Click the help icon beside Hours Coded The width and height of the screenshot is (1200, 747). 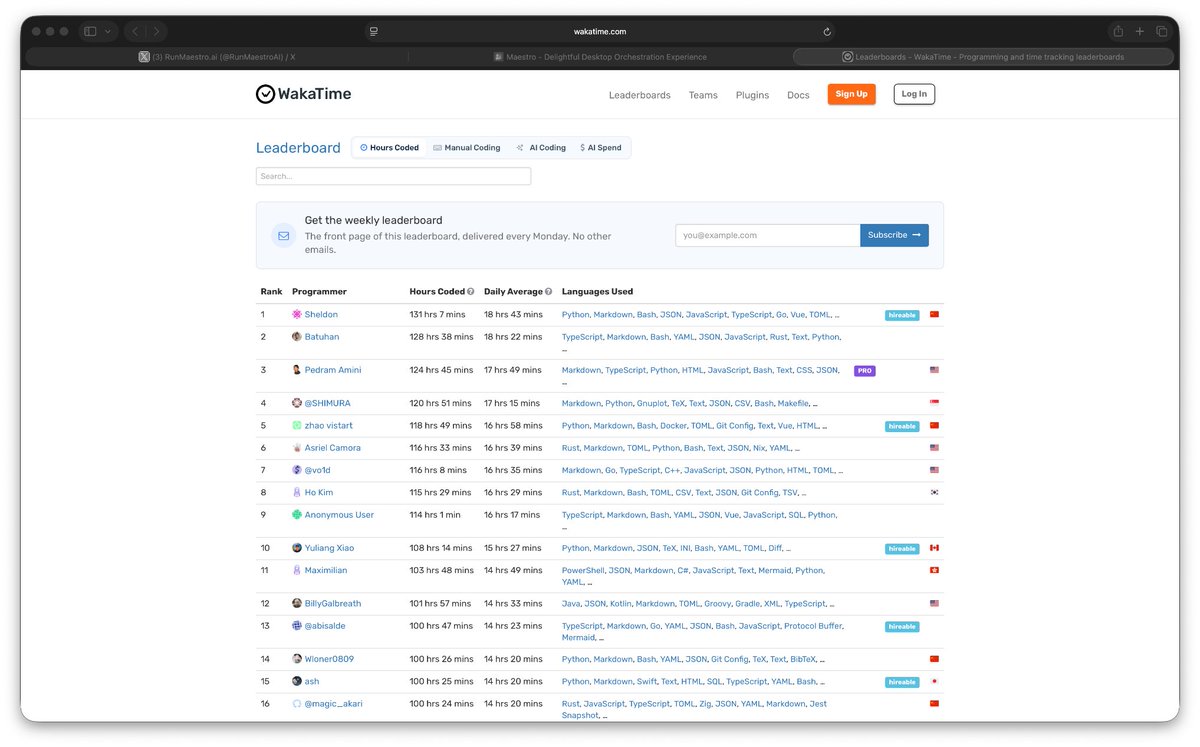pyautogui.click(x=471, y=292)
